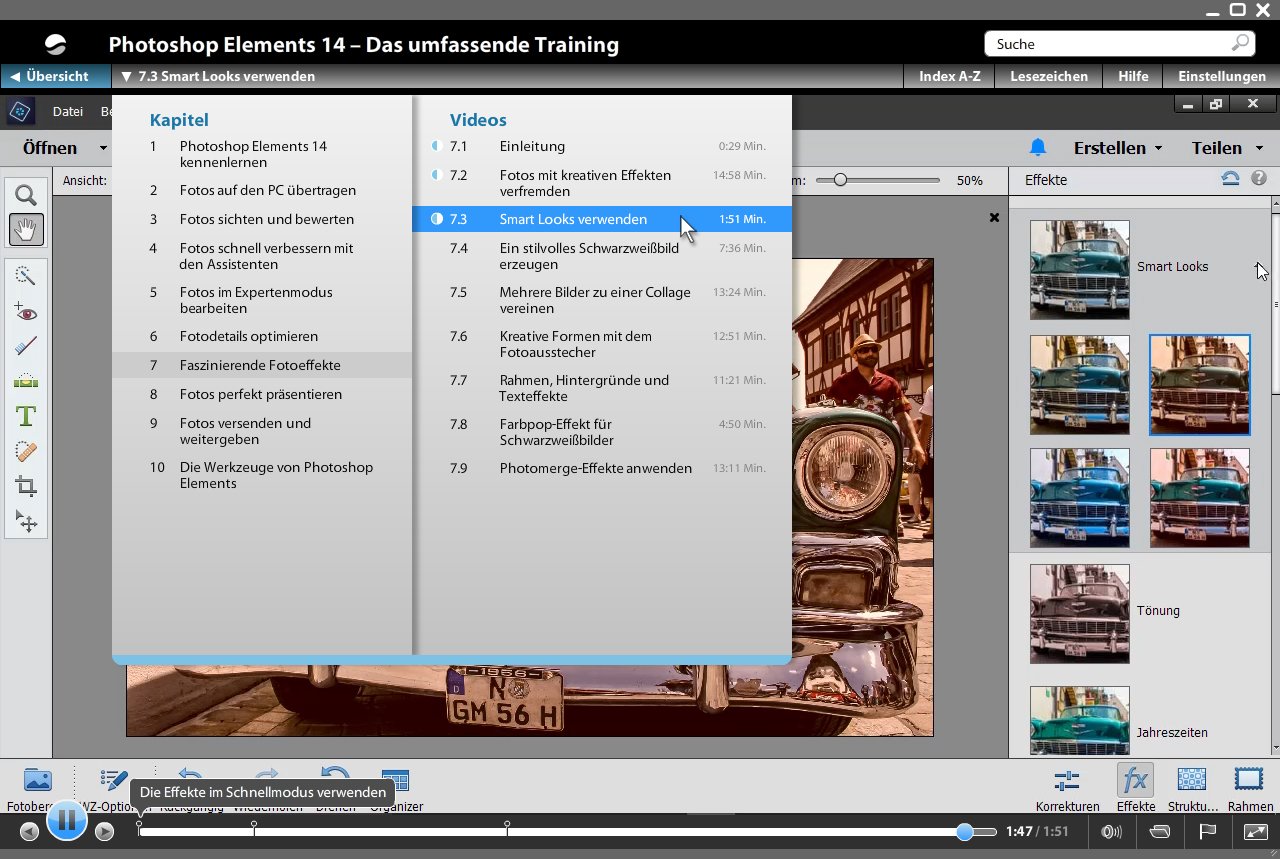
Task: Select chapter 5 Fotos im Expertenmodus bearbeiten
Action: 262,300
